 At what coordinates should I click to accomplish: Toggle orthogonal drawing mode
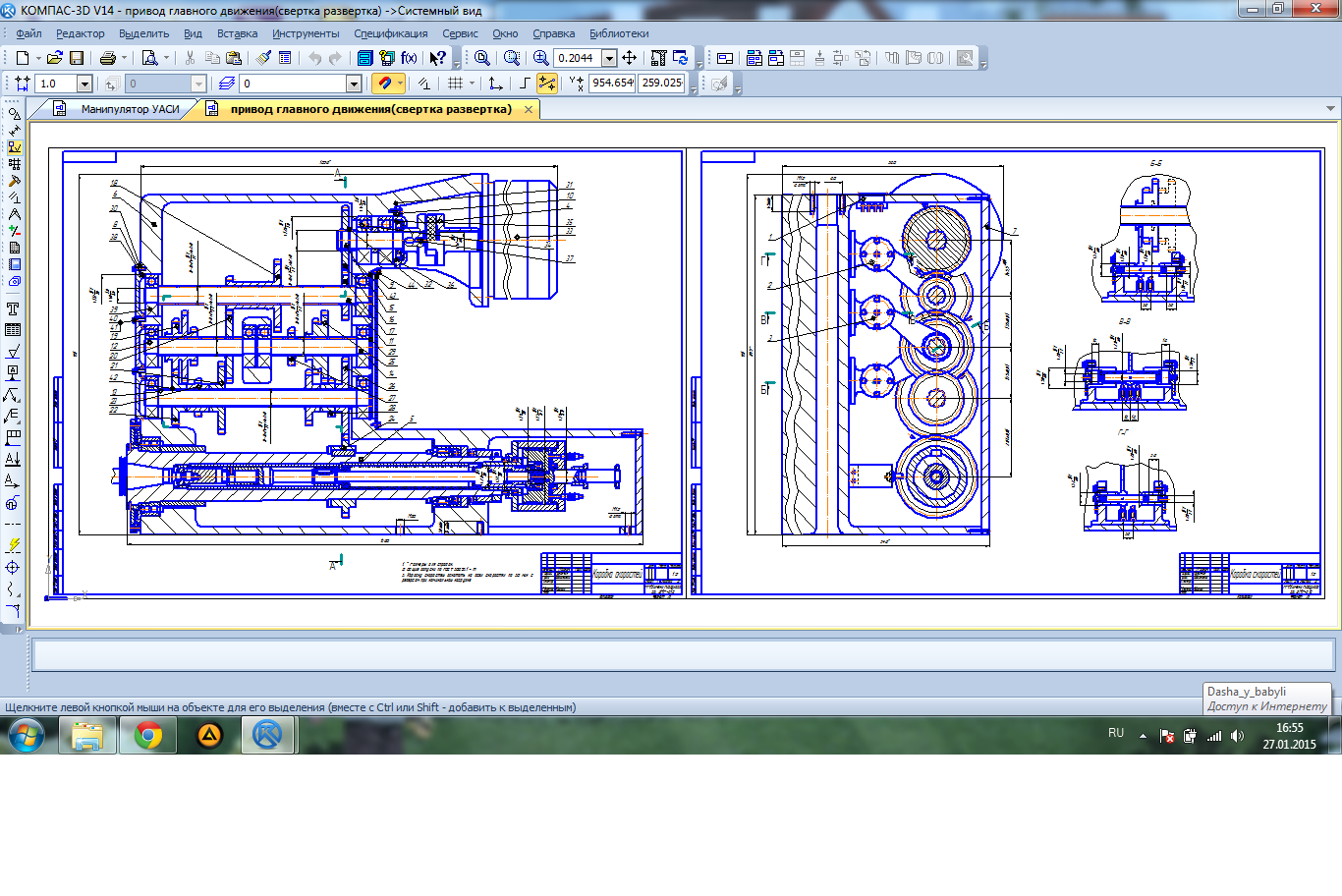525,84
